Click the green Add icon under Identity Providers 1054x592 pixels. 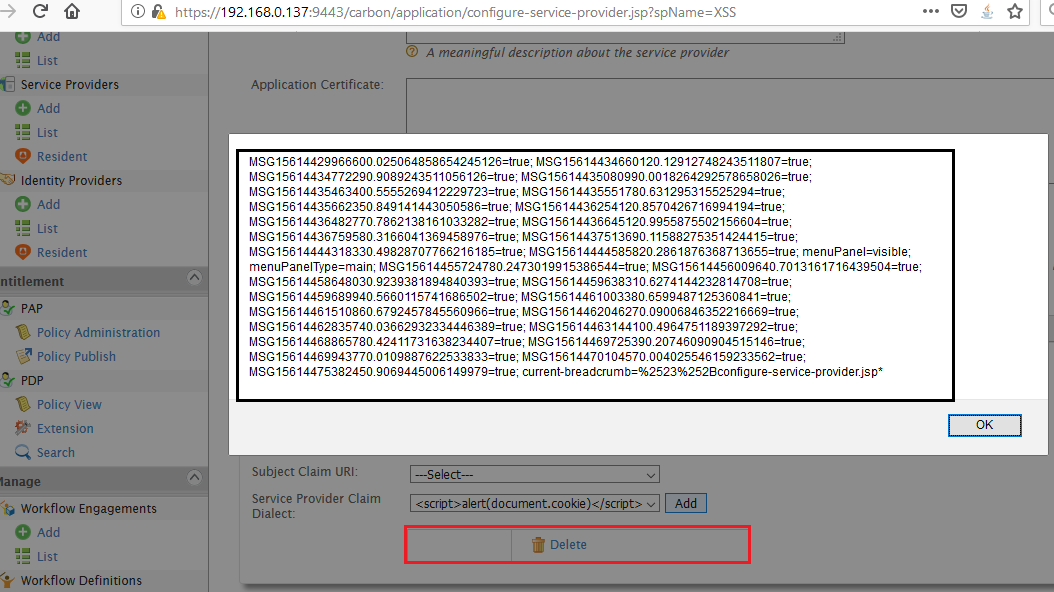pos(23,204)
